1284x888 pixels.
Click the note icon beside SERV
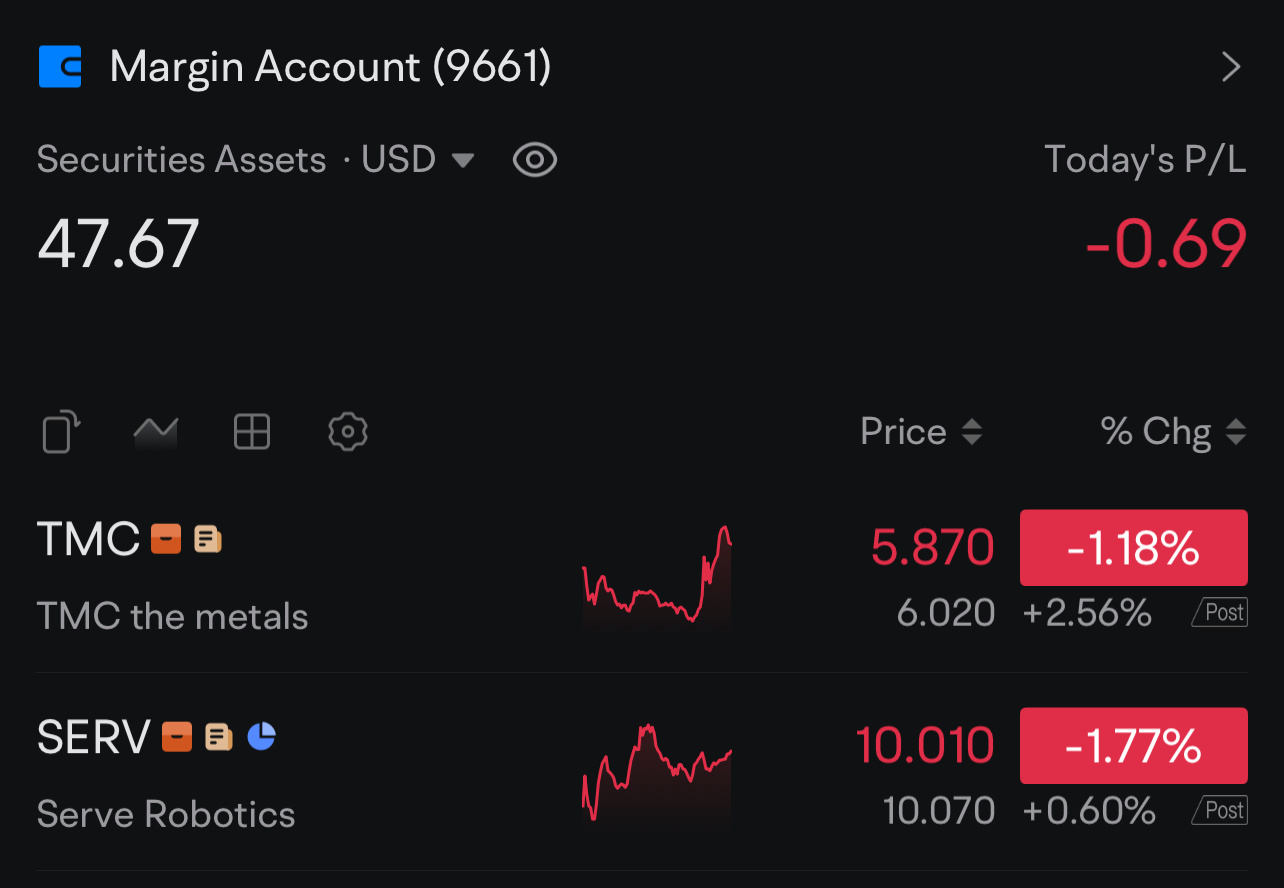[x=219, y=737]
